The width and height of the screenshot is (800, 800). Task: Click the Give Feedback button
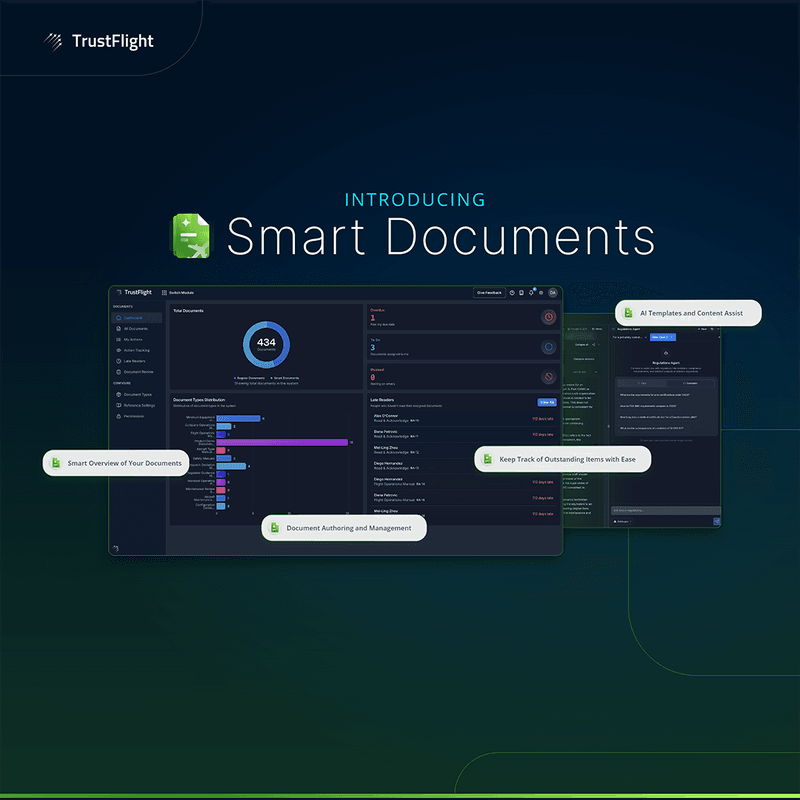click(489, 293)
